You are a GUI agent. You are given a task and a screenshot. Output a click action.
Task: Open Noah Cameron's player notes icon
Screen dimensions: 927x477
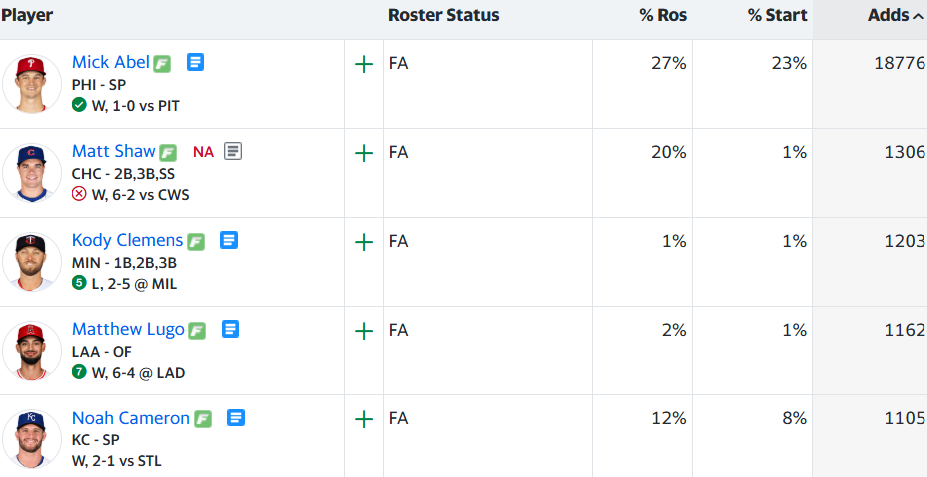point(236,418)
